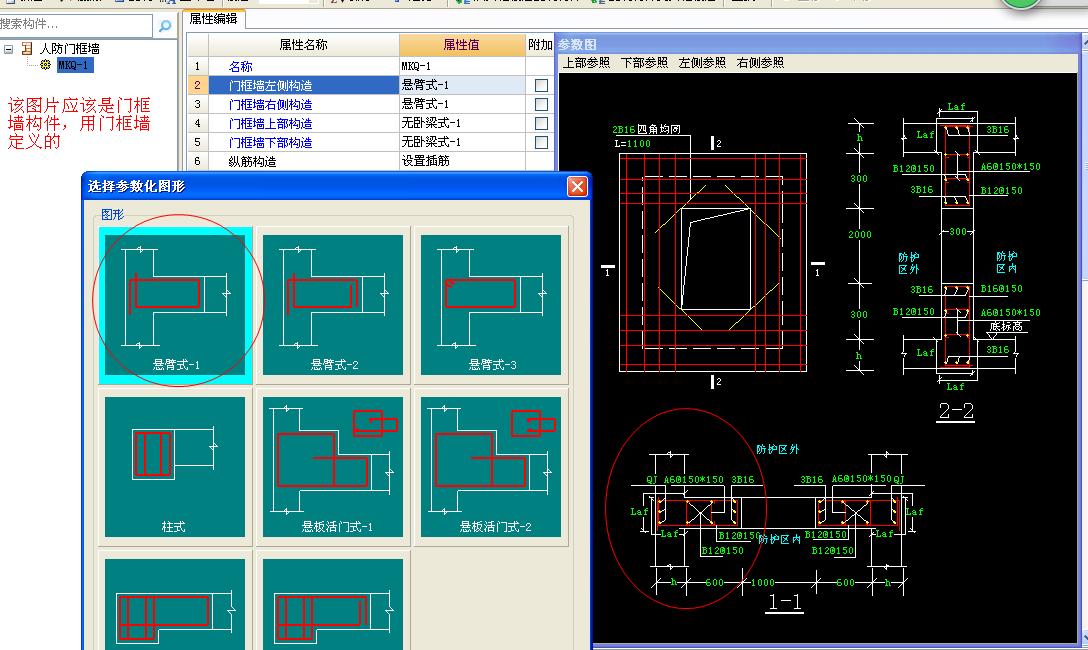1088x650 pixels.
Task: Click the 人防门框墙 folder icon
Action: (x=27, y=48)
